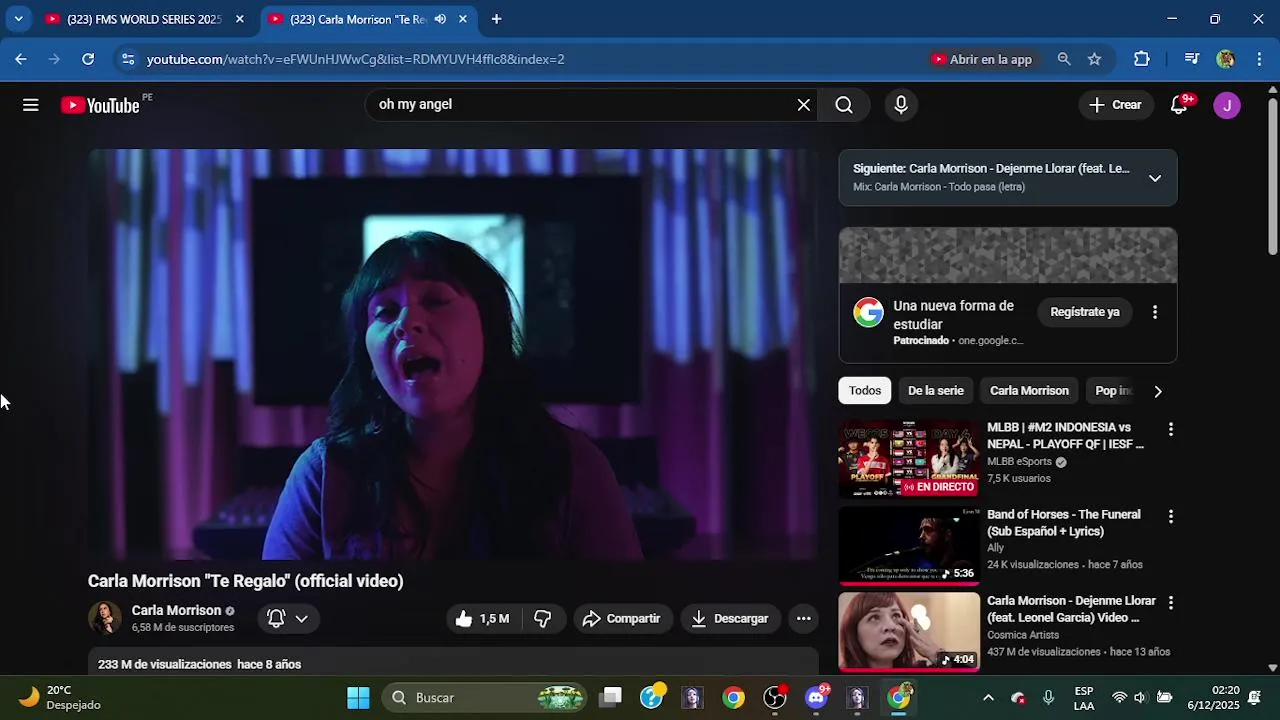Select the Todos filter chip

tap(865, 391)
